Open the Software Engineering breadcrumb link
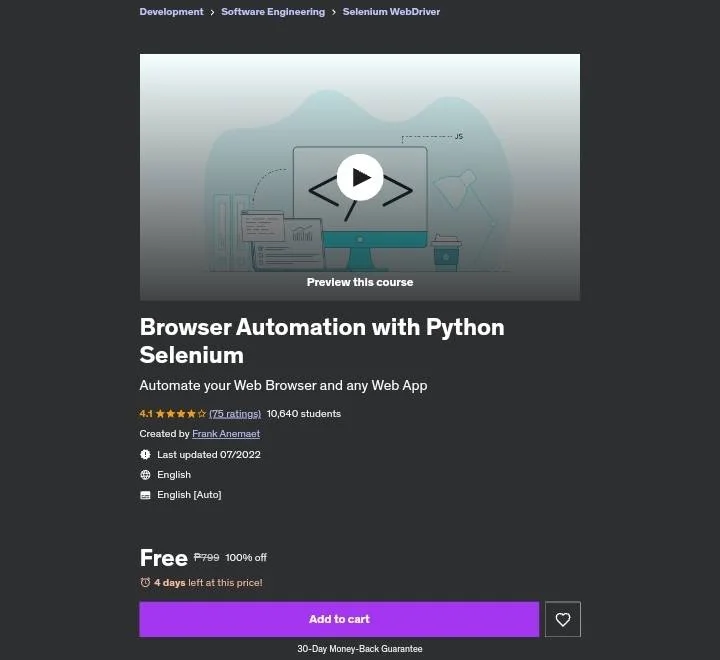Image resolution: width=720 pixels, height=660 pixels. point(273,11)
